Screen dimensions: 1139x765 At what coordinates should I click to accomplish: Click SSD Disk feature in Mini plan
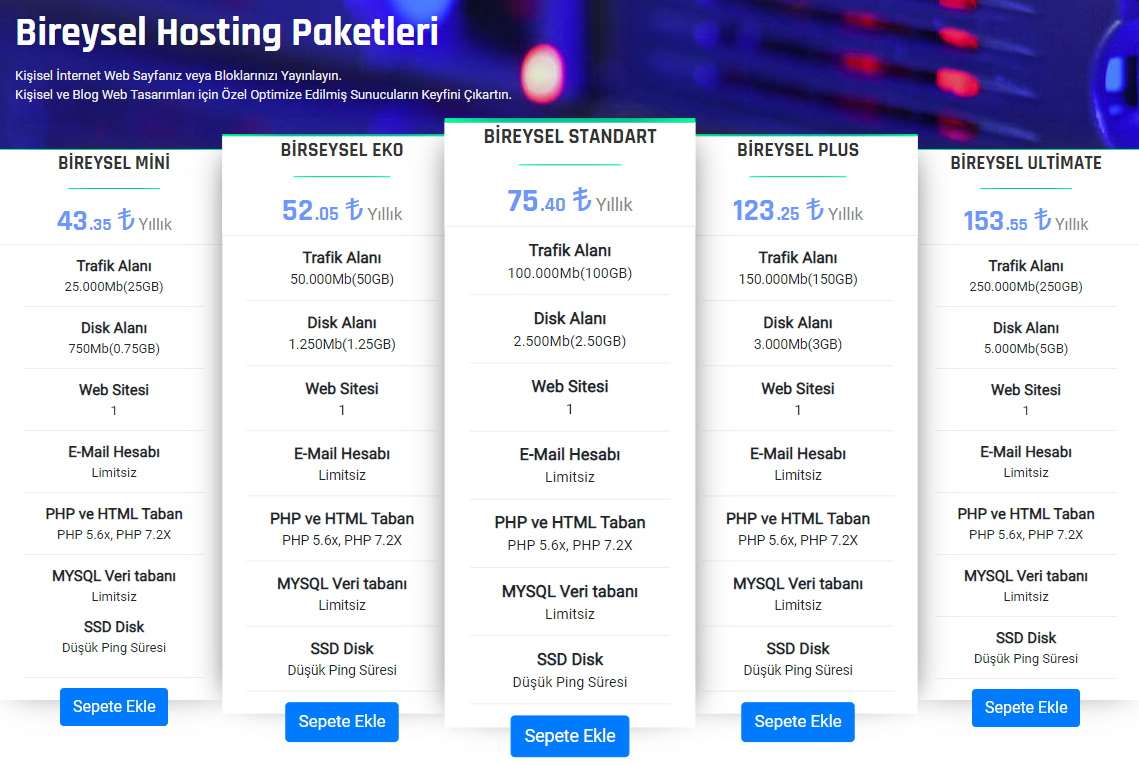click(x=114, y=627)
